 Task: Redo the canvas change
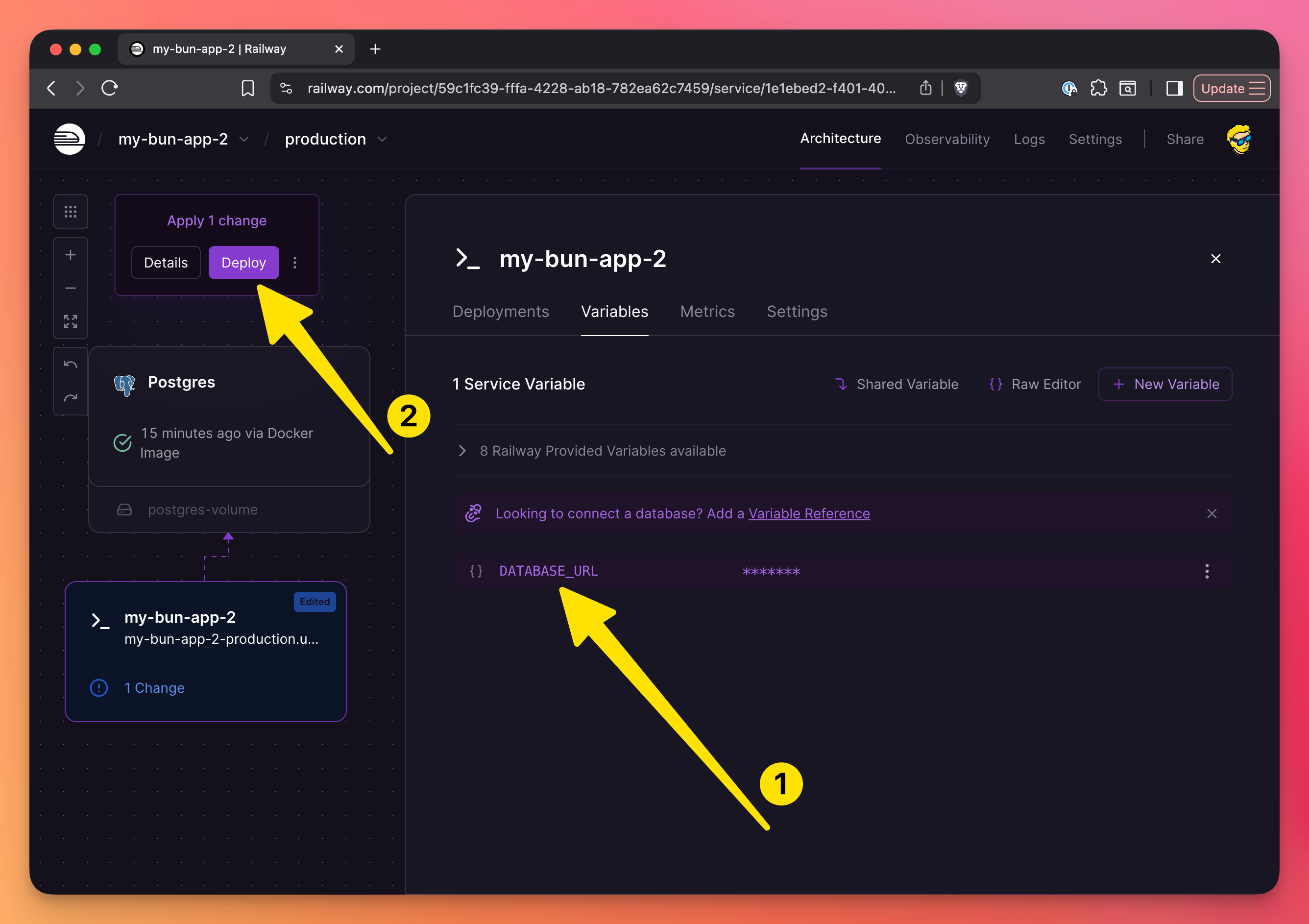(70, 398)
